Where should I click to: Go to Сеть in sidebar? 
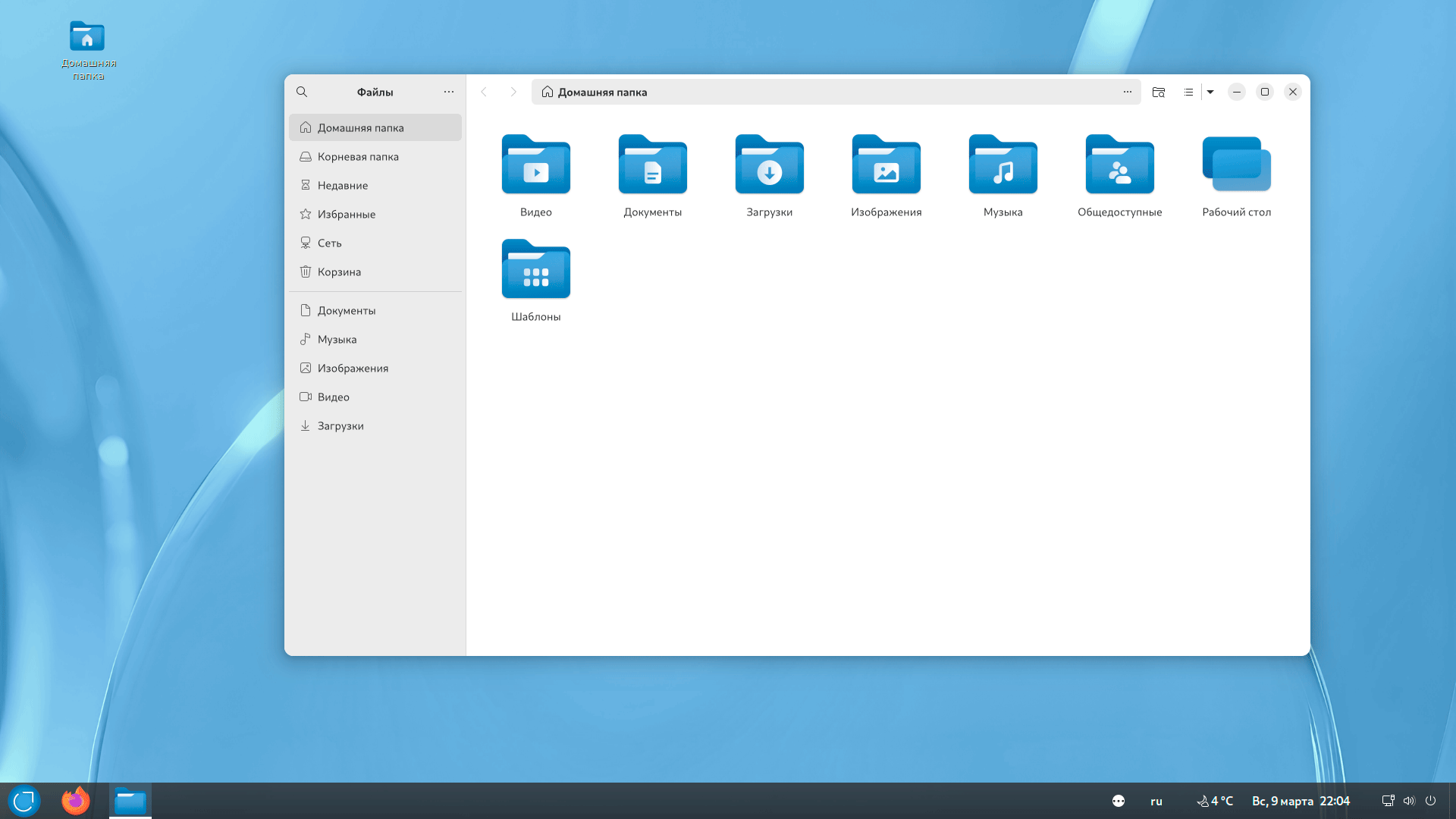pyautogui.click(x=329, y=243)
